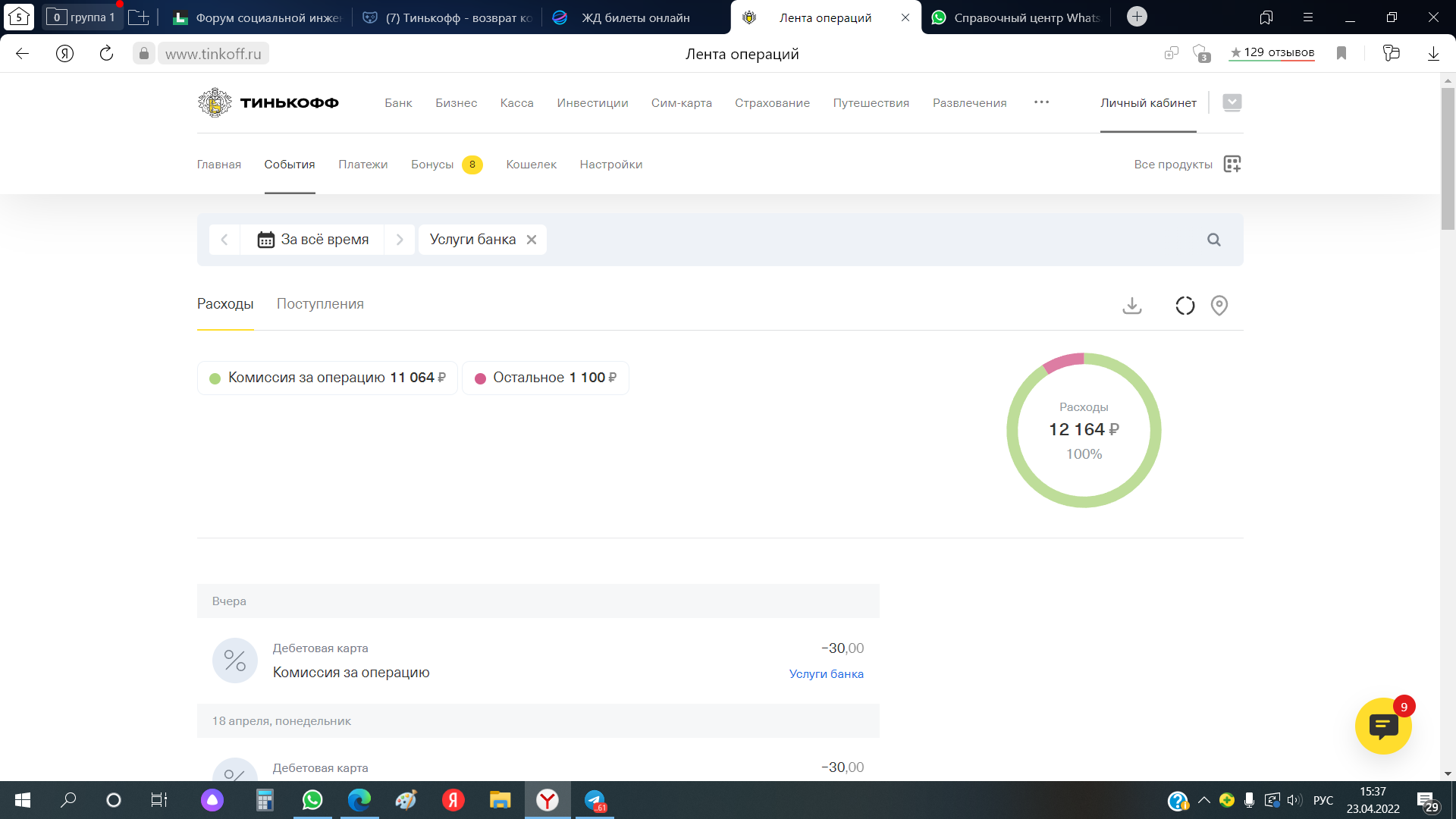This screenshot has width=1456, height=819.
Task: Click 'Все продукты' link
Action: (1173, 165)
